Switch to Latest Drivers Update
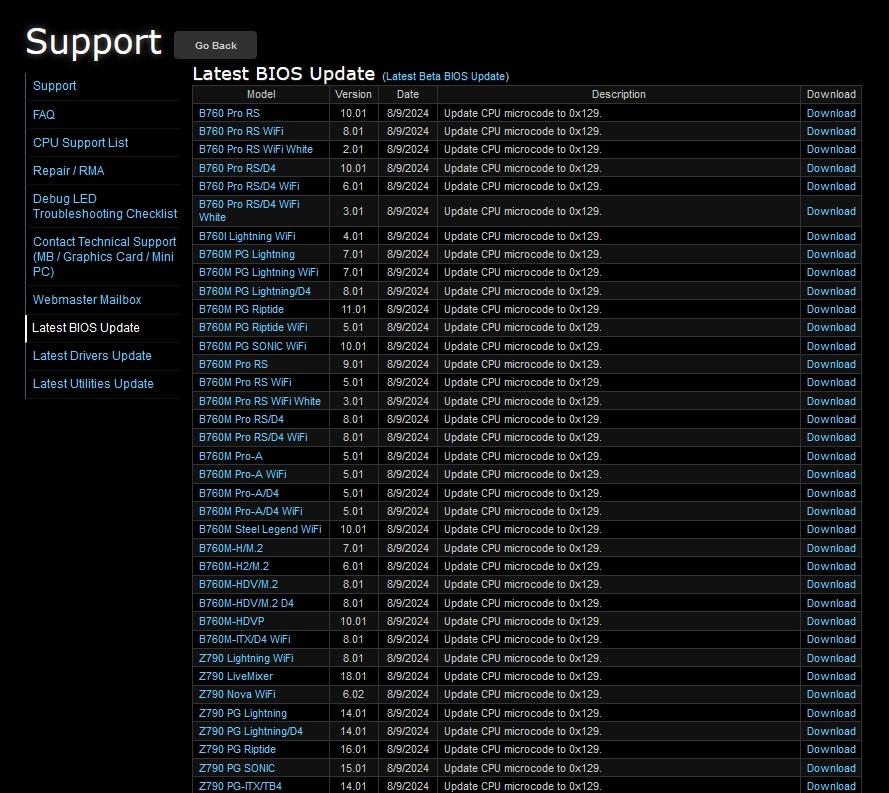The image size is (889, 793). (x=92, y=356)
